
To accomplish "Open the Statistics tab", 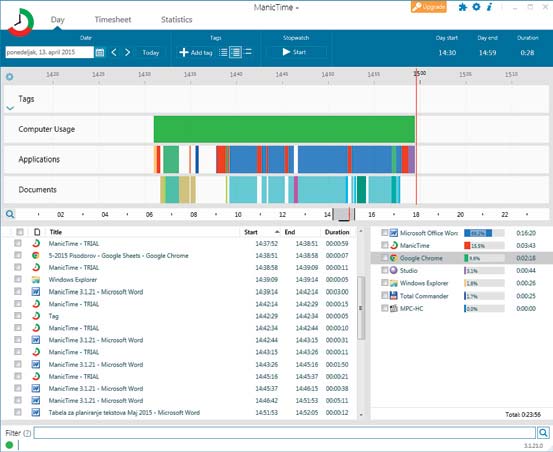I will point(177,19).
